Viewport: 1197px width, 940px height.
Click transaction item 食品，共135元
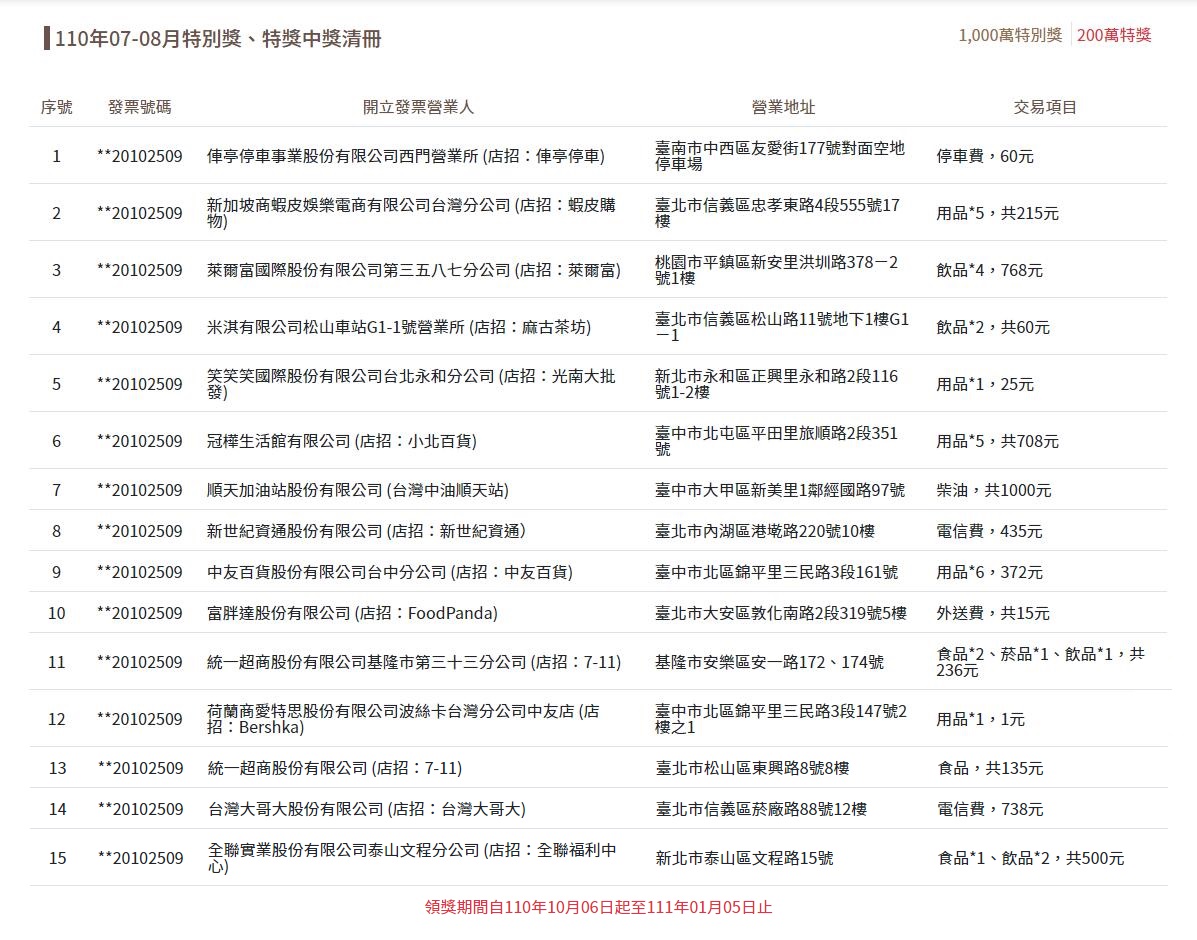990,768
